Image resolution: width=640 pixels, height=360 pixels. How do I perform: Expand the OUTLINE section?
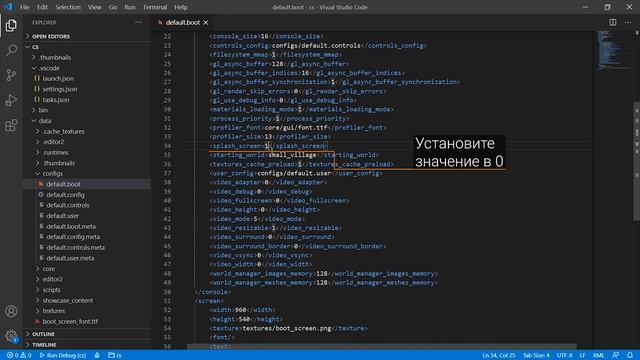(87, 334)
